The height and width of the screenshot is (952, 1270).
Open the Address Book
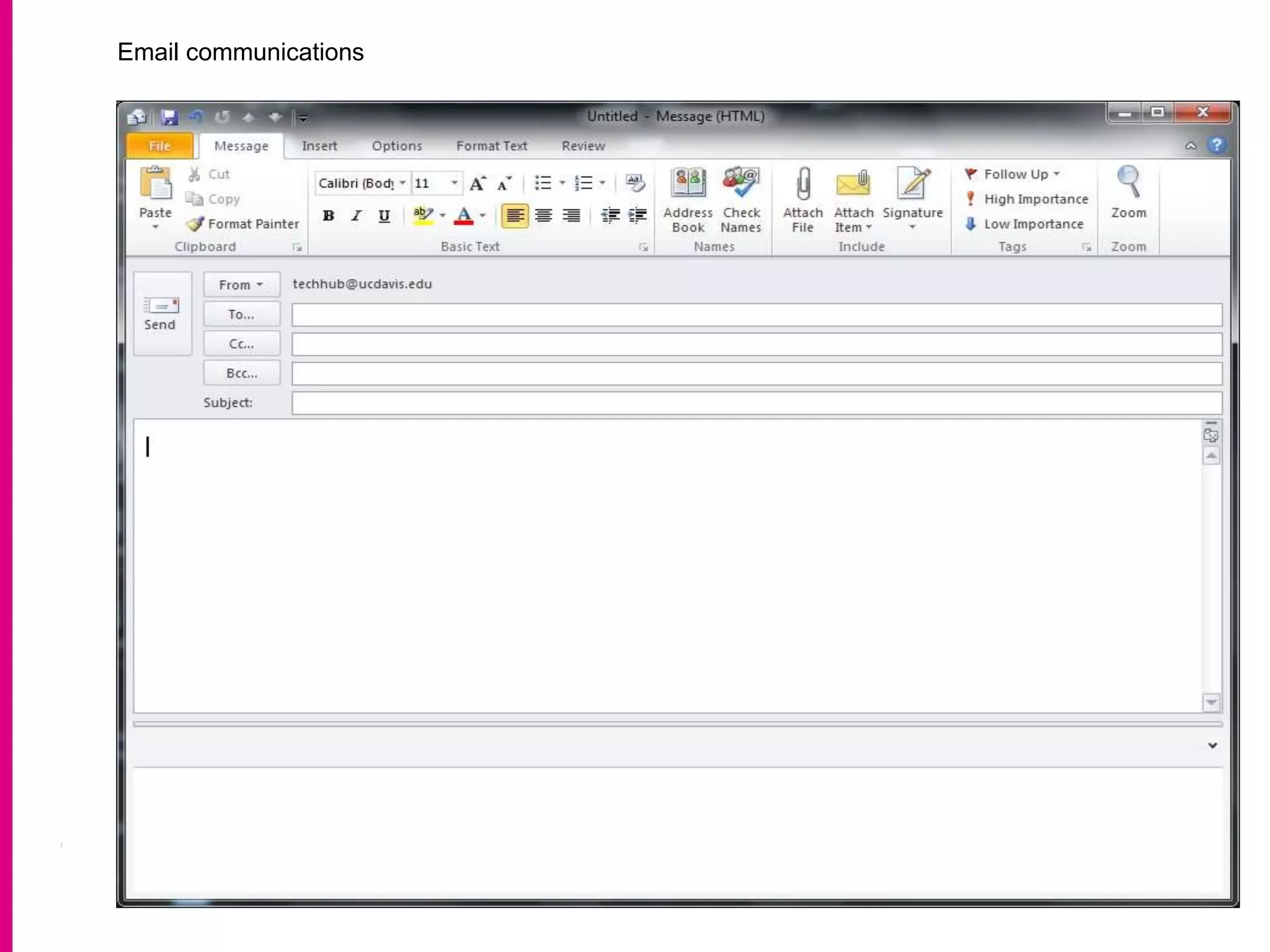688,200
